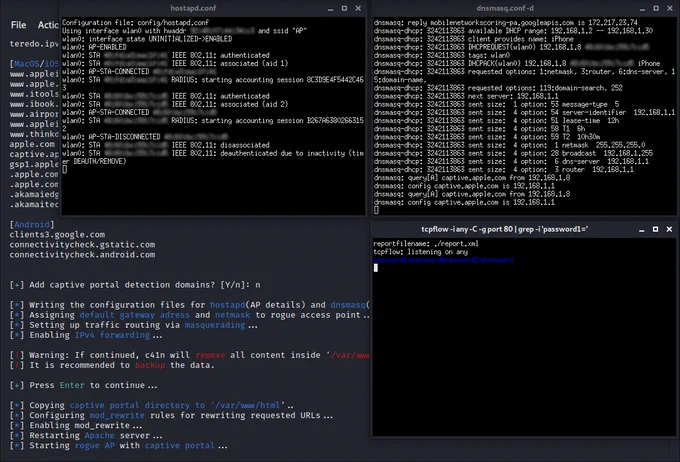
Task: Click the 'Enabling IPv4 forwarding' line
Action: point(86,335)
